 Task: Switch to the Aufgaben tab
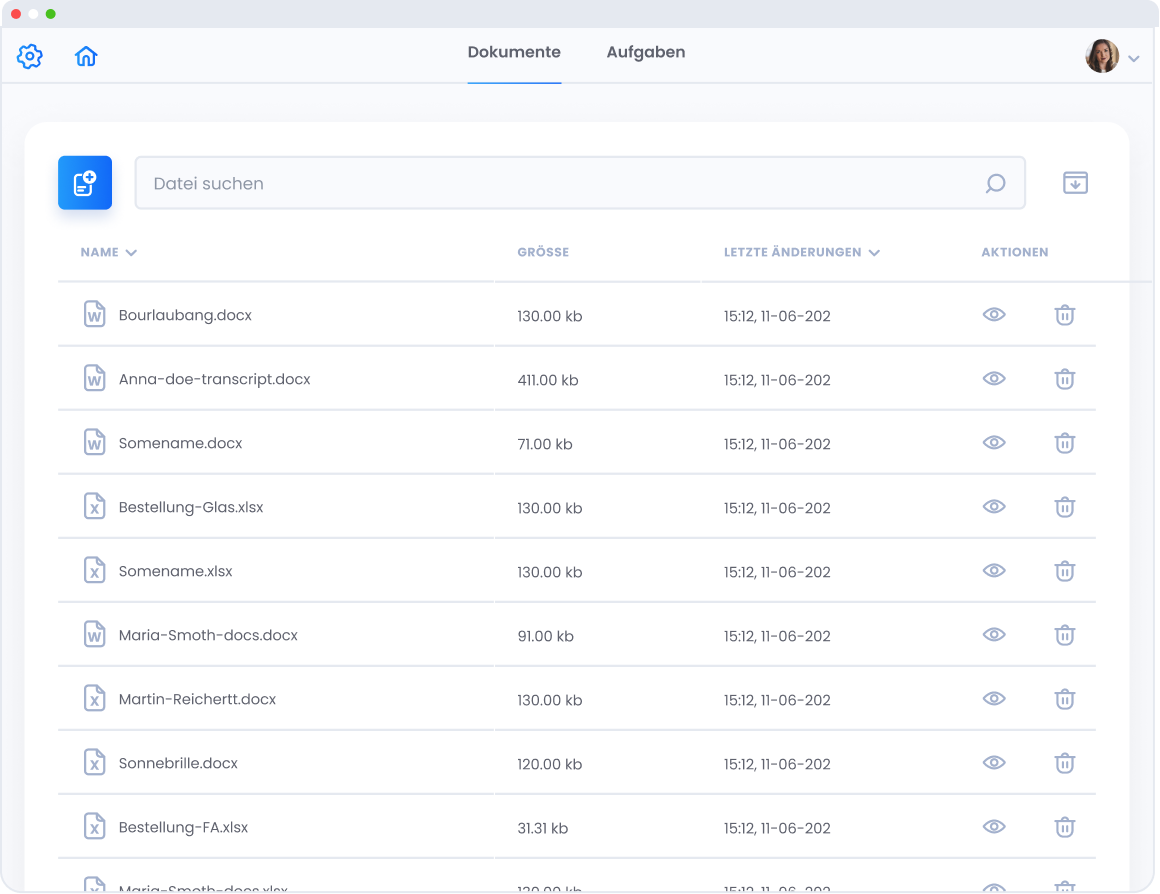tap(646, 53)
